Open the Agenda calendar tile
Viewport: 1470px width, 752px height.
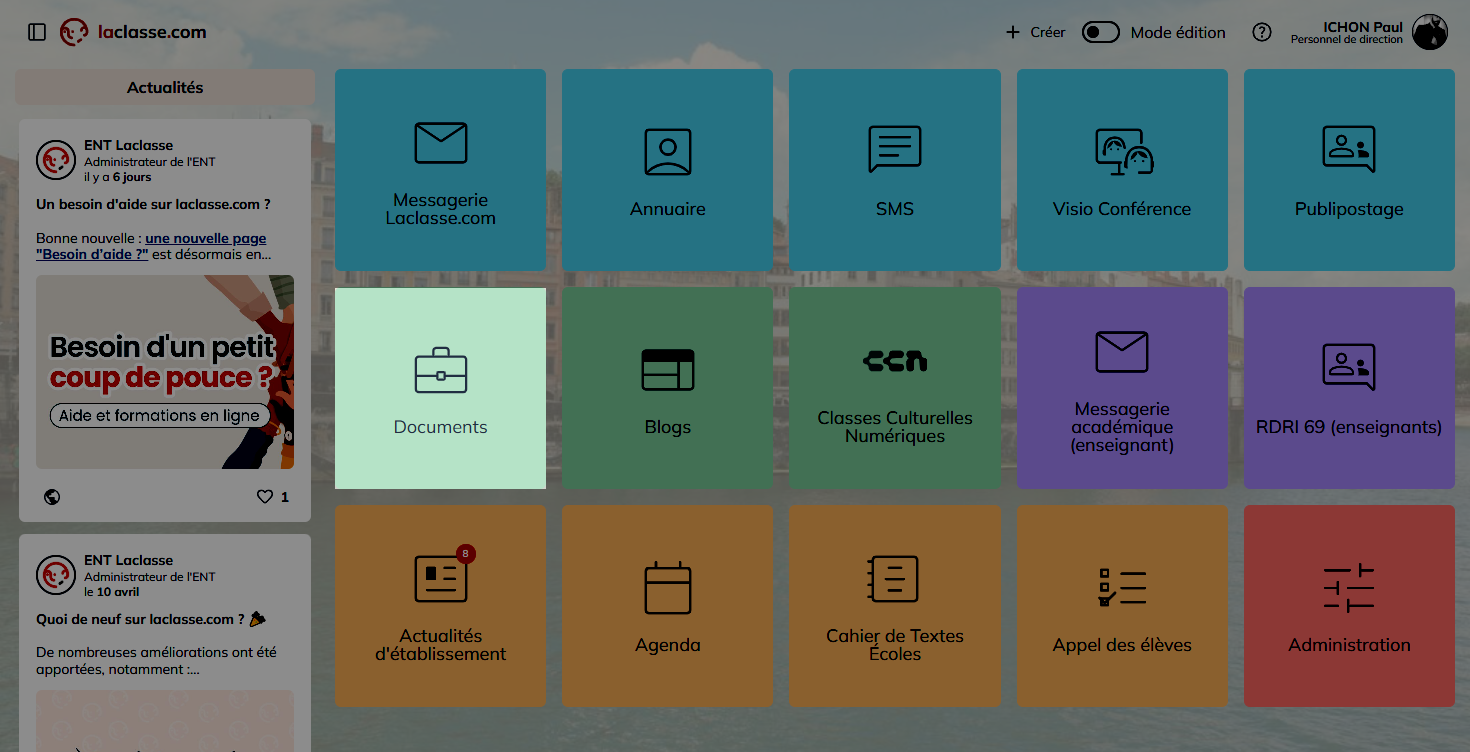668,606
